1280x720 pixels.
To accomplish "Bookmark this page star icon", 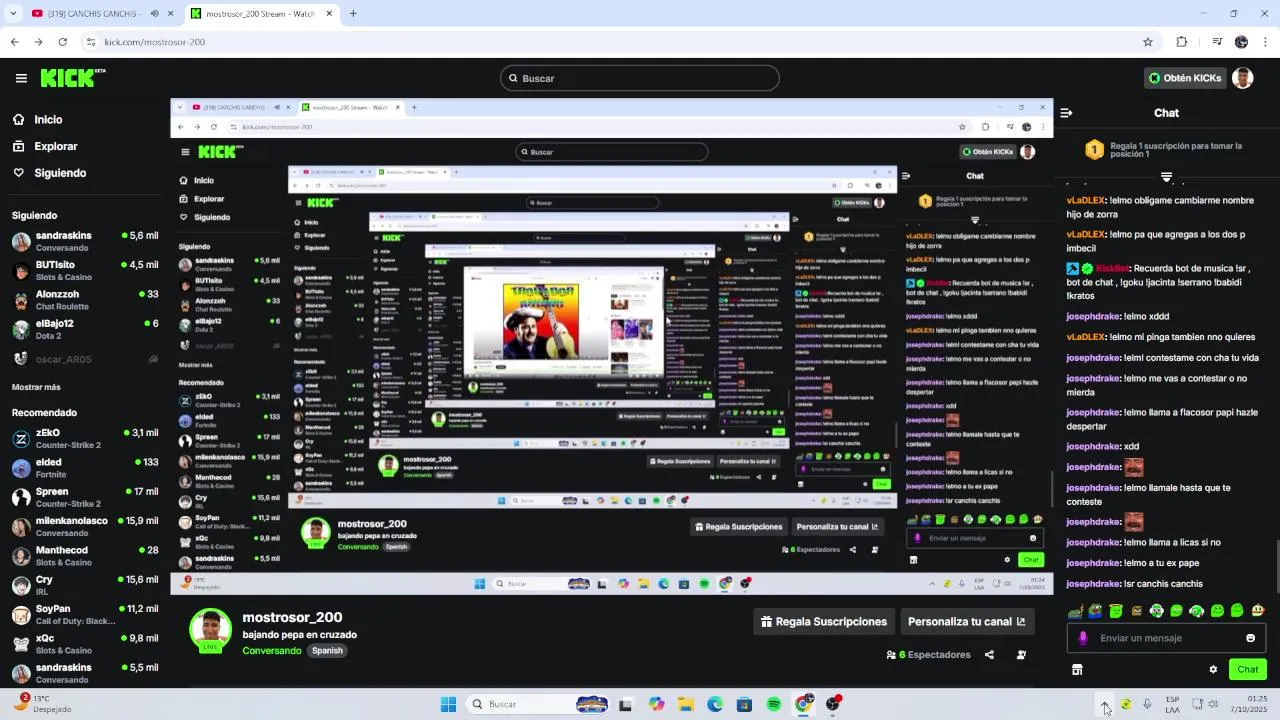I will (1148, 42).
